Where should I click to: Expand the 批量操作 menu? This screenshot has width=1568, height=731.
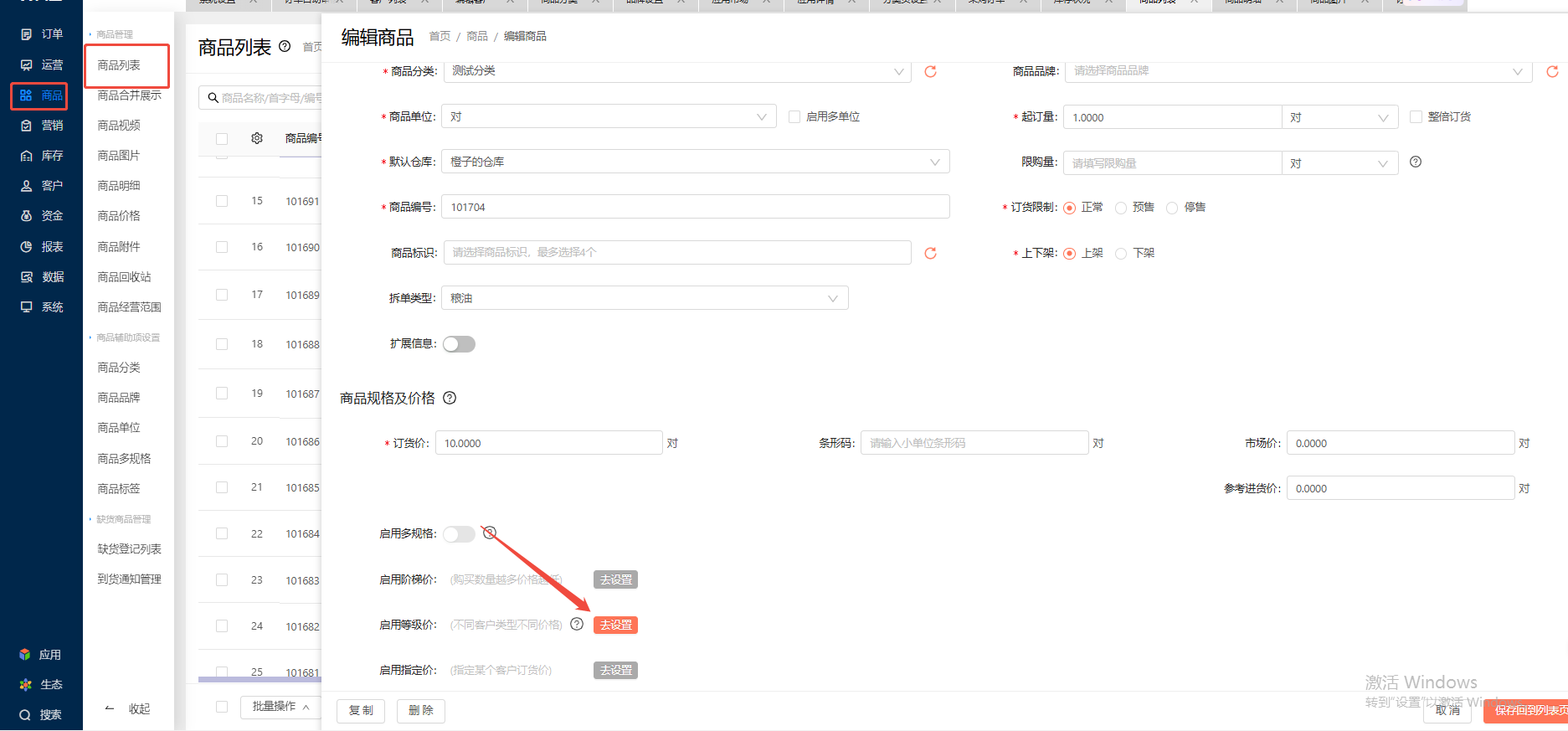(x=281, y=707)
